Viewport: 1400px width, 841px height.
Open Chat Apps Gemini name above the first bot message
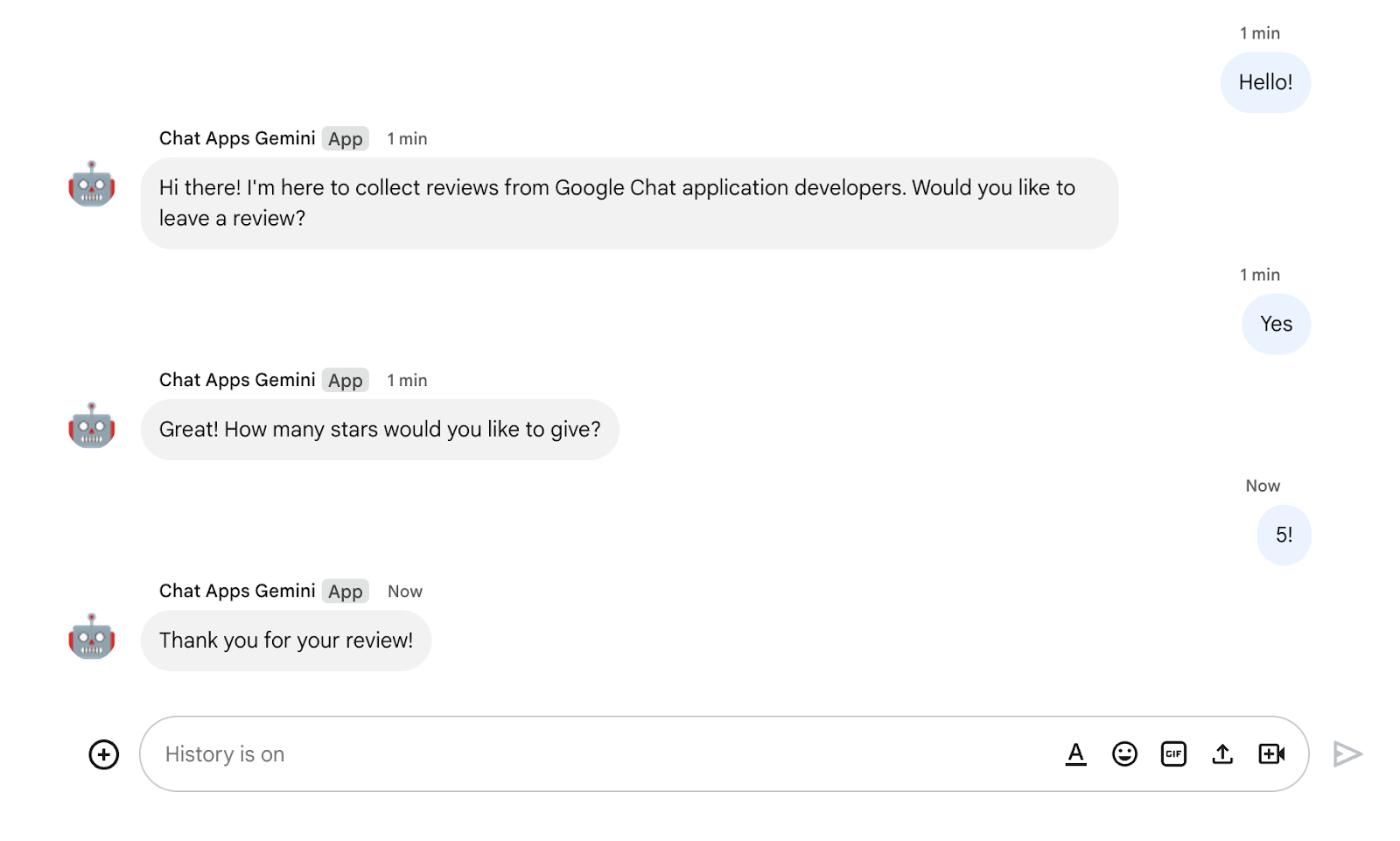(237, 138)
